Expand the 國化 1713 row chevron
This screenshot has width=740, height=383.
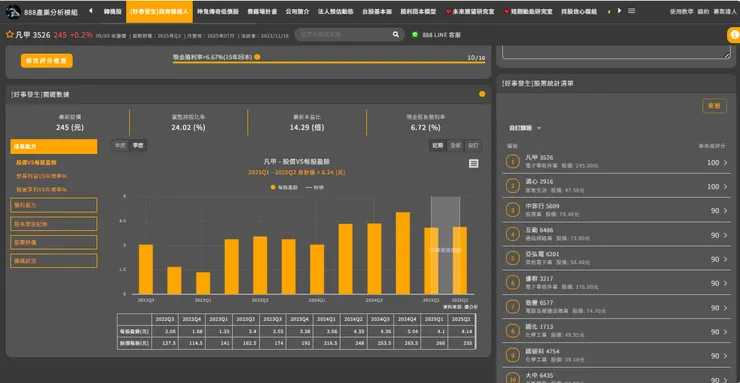(725, 332)
